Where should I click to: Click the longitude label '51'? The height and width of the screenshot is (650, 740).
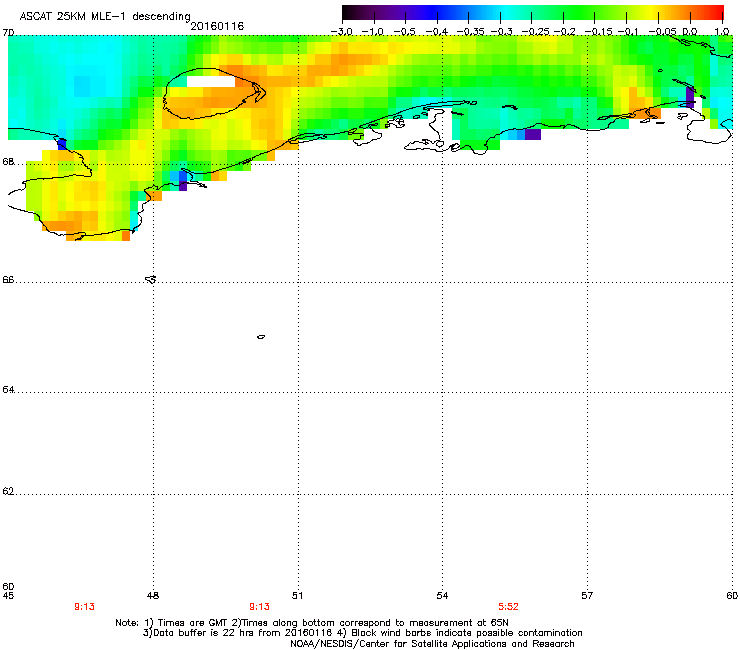coord(297,596)
